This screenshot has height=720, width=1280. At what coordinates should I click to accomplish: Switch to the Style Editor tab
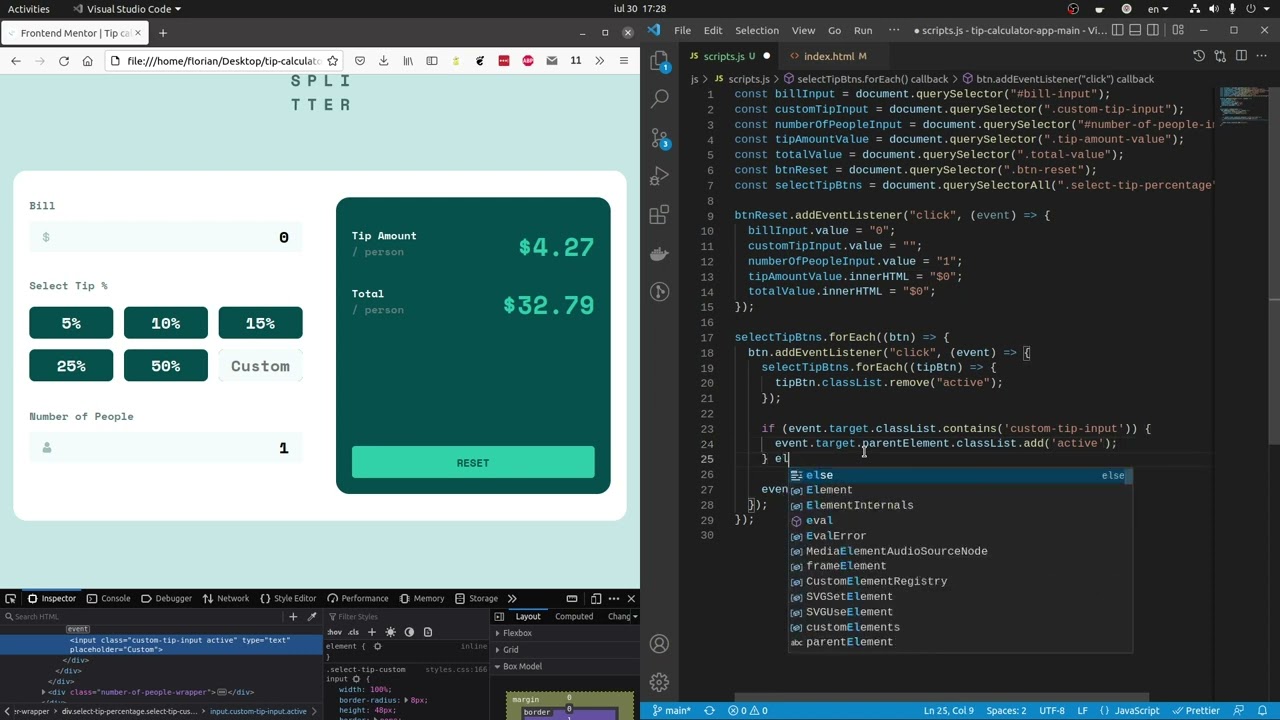tap(288, 598)
